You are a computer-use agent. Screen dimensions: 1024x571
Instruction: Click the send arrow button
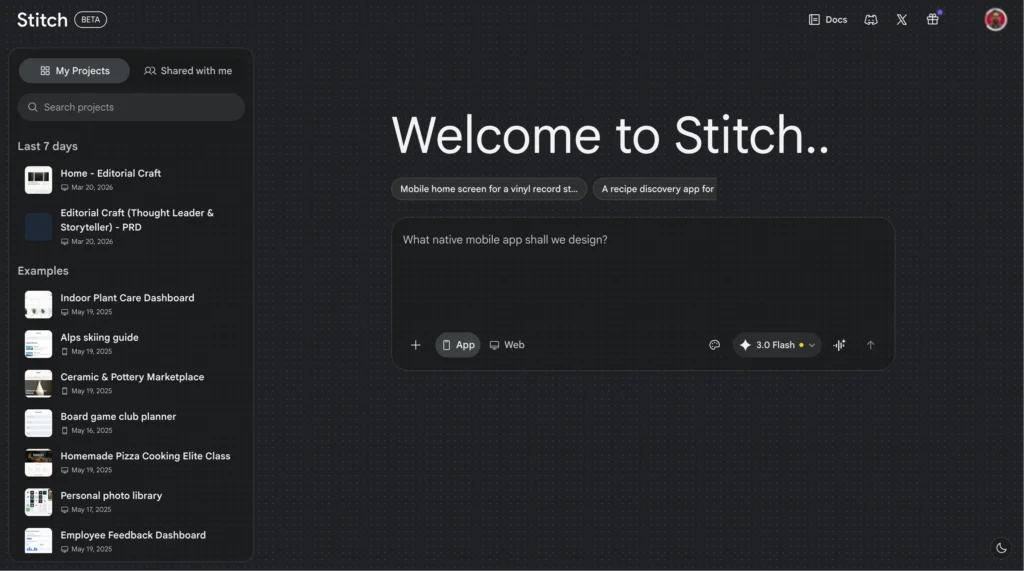click(x=871, y=345)
